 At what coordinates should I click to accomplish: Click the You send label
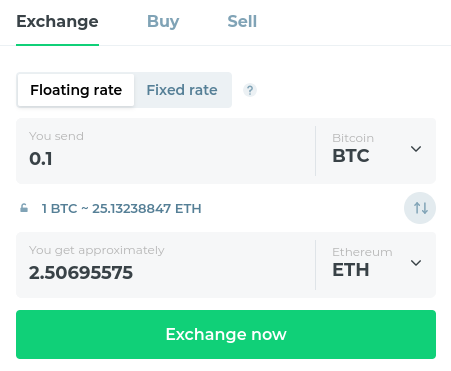[x=56, y=136]
